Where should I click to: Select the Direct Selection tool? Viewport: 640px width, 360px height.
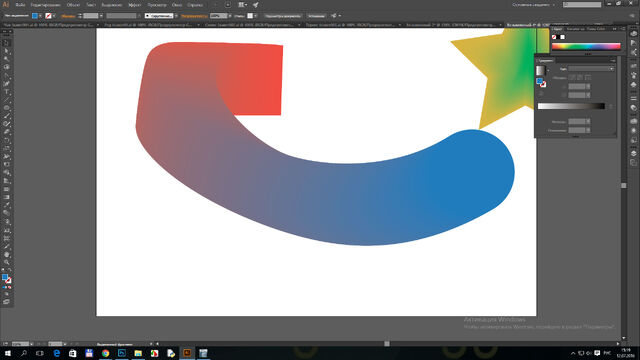pyautogui.click(x=7, y=51)
